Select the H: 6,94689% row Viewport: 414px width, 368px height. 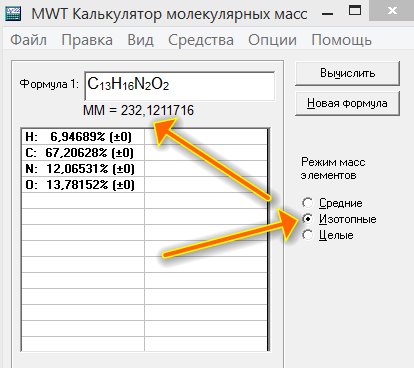(x=83, y=137)
